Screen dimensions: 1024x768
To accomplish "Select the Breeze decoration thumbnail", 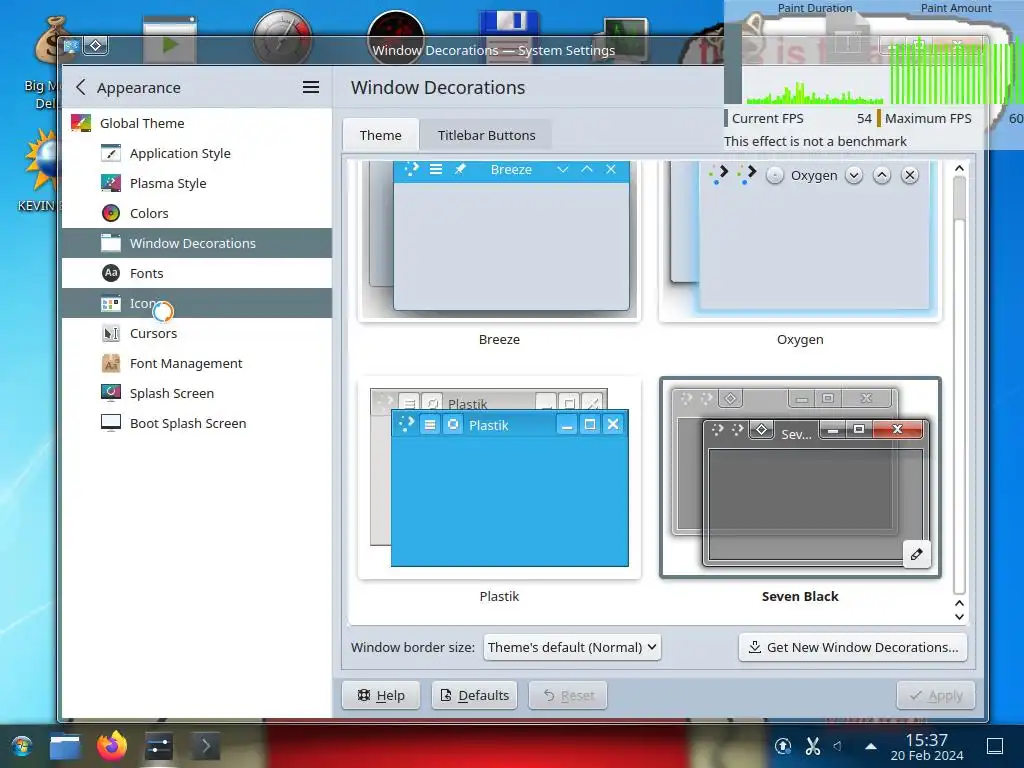I will point(500,240).
